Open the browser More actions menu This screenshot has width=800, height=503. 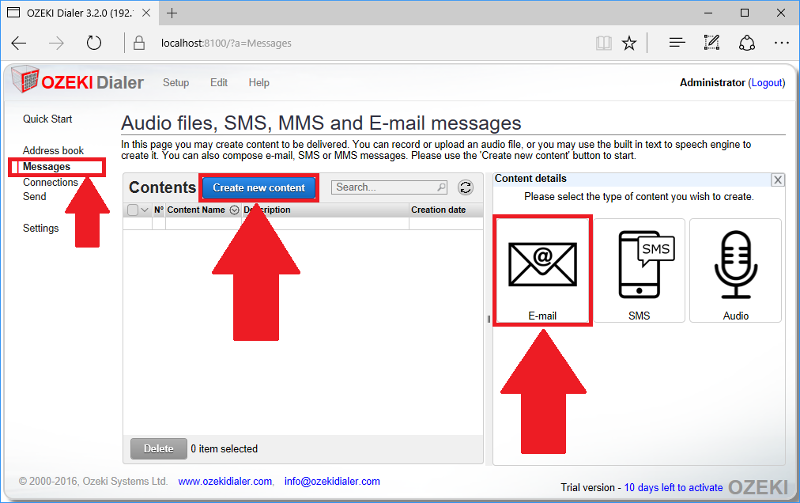tap(780, 43)
